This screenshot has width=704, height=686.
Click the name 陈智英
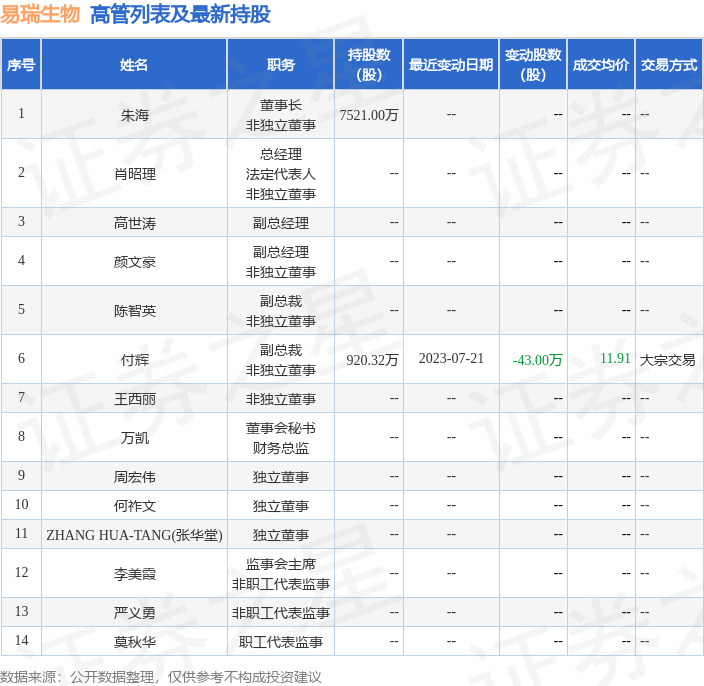point(134,311)
